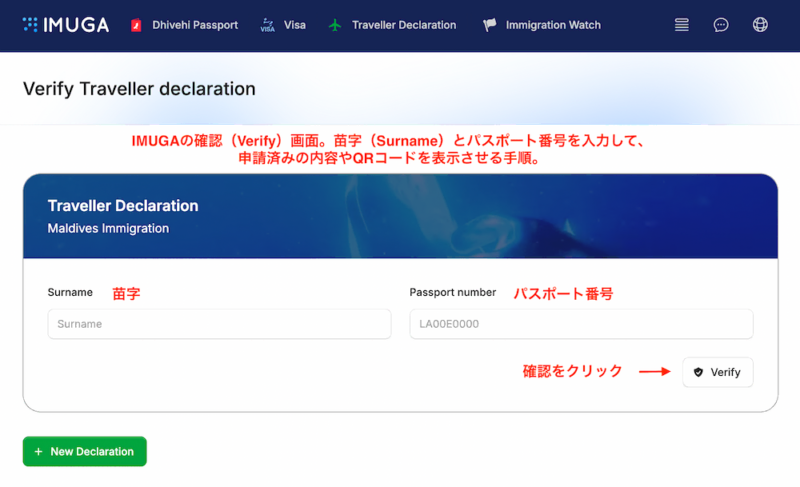800x487 pixels.
Task: Click the green airplane icon
Action: click(335, 25)
